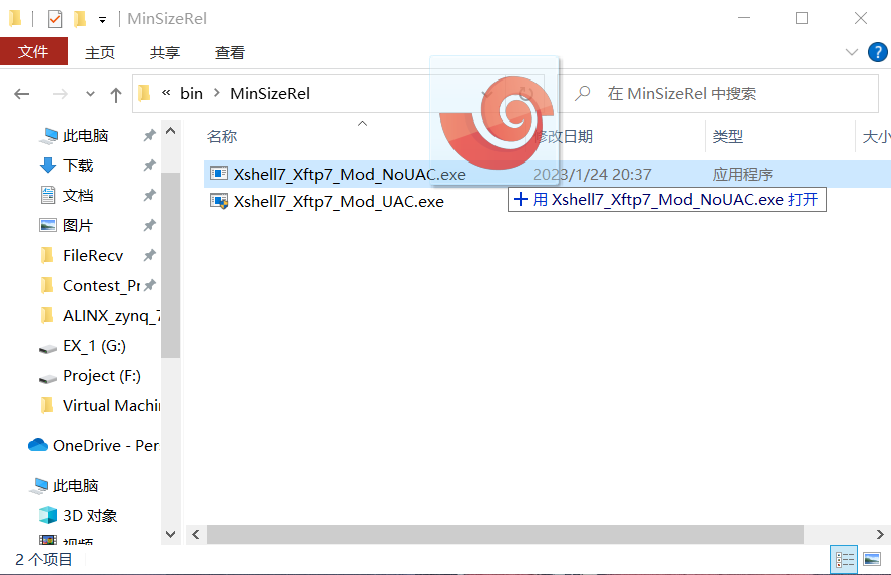Click the pin icon next to 图片
The width and height of the screenshot is (891, 575).
[149, 226]
